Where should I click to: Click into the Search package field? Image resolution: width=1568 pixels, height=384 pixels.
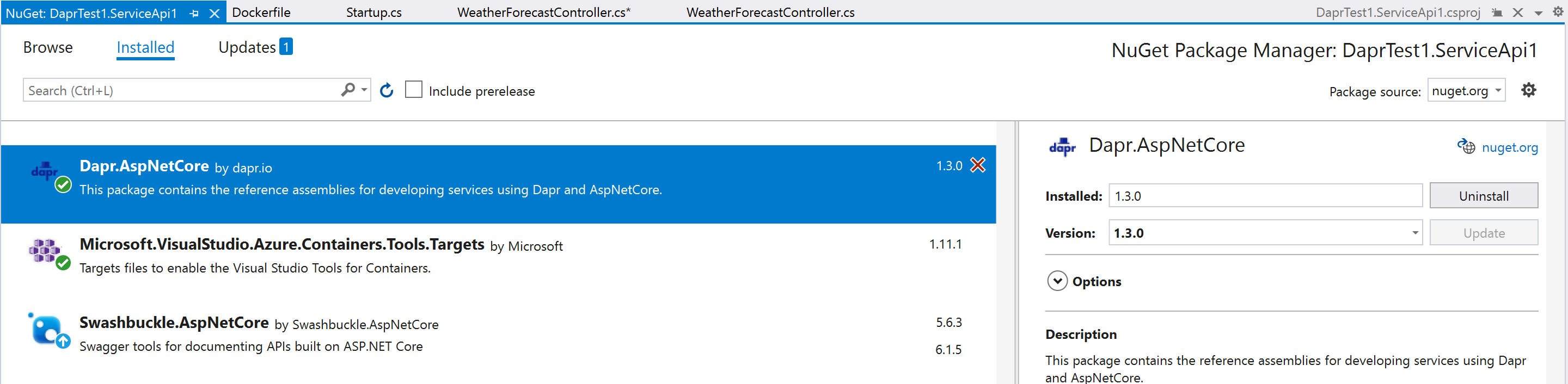tap(181, 90)
